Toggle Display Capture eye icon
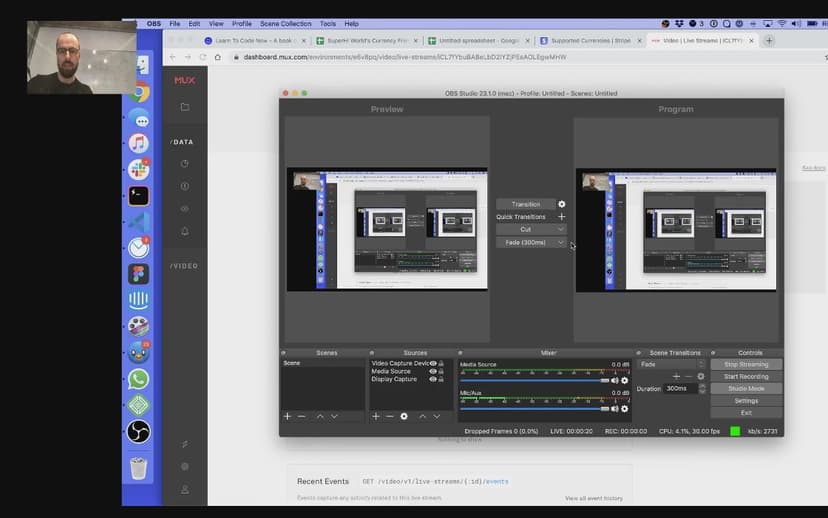 click(x=433, y=379)
